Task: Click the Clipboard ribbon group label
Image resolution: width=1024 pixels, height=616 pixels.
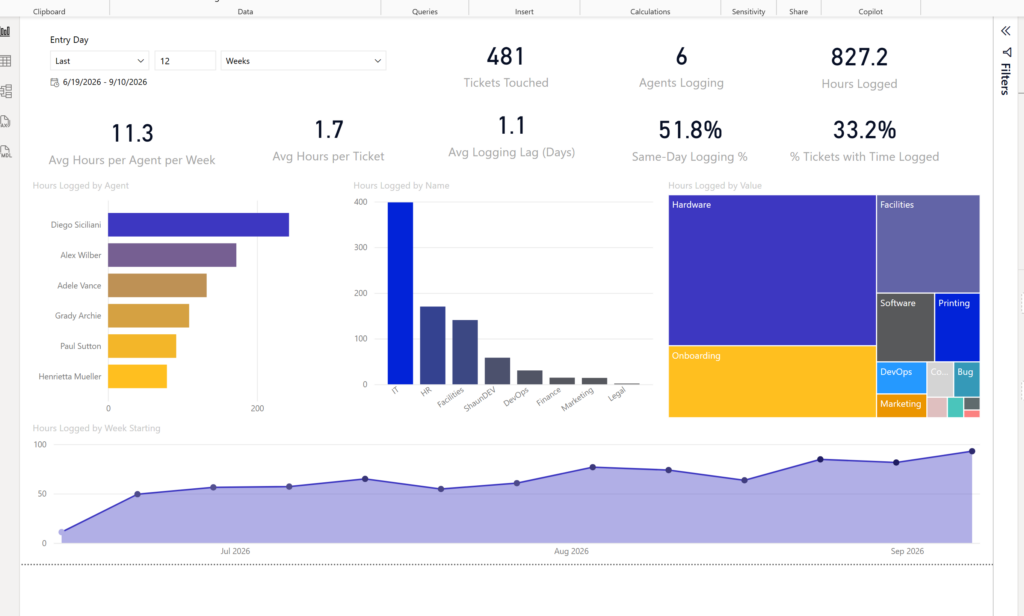Action: 49,12
